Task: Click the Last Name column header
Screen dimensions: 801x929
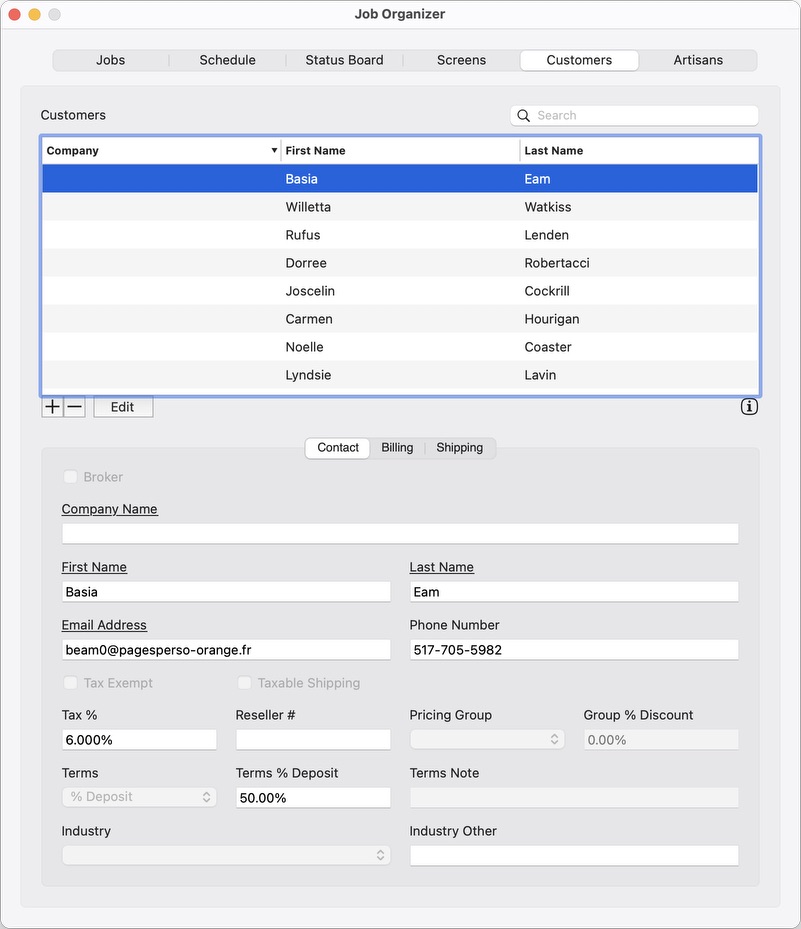Action: coord(638,151)
